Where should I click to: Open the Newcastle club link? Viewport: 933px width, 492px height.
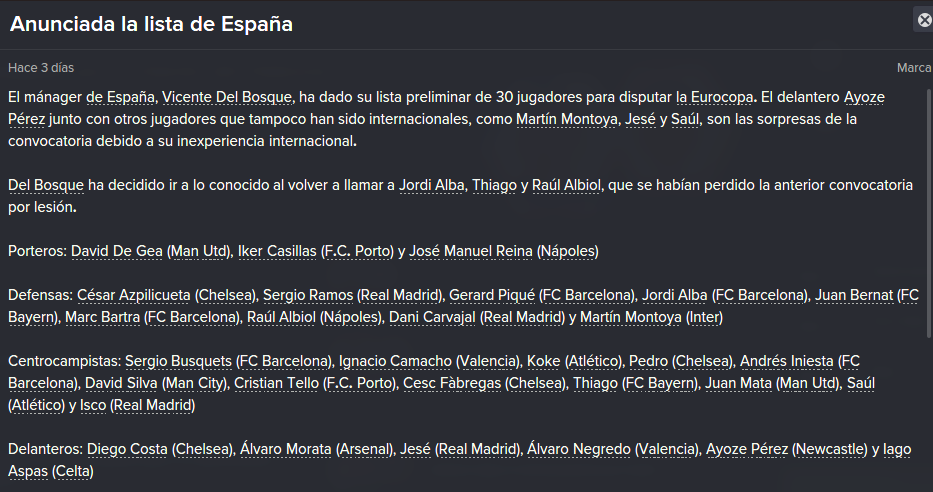coord(829,449)
